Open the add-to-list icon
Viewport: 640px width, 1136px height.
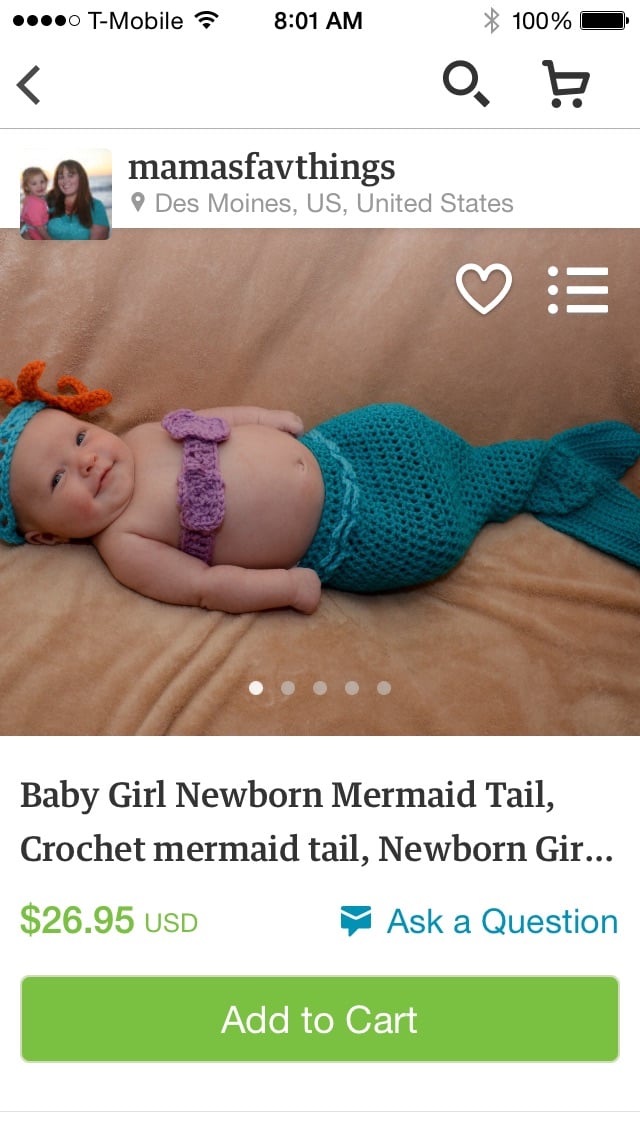(578, 290)
